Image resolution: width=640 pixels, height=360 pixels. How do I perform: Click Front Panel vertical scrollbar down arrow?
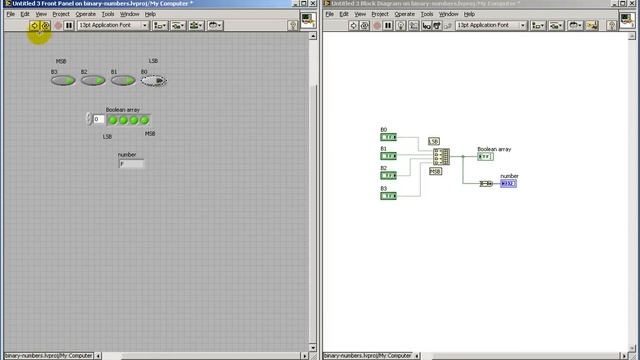[313, 348]
